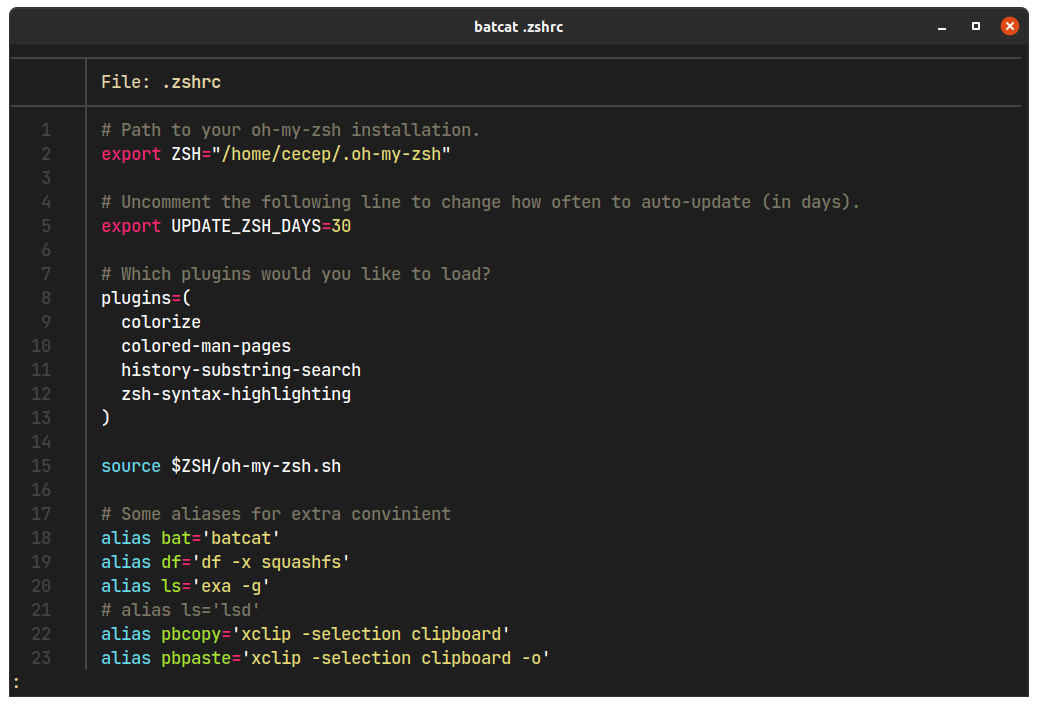Viewport: 1038px width, 706px height.
Task: Click the colorize plugin entry
Action: (161, 321)
